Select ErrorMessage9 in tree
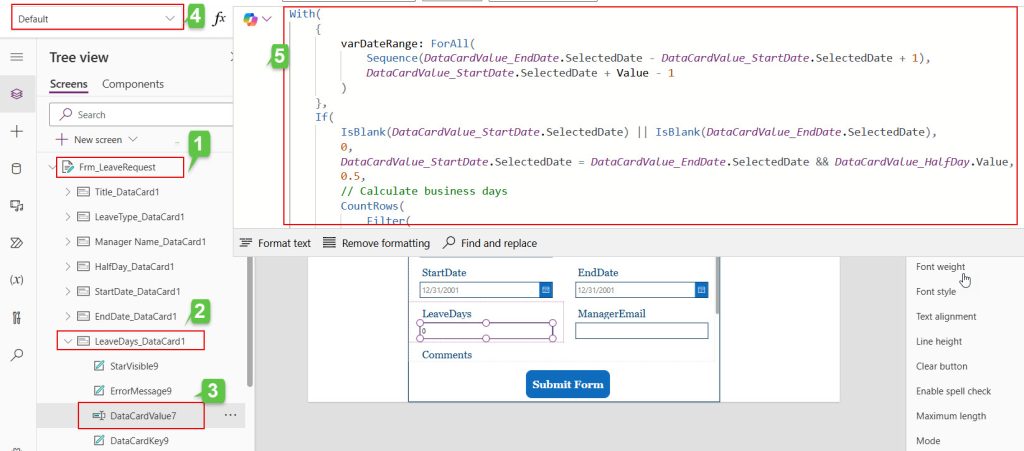The height and width of the screenshot is (451, 1024). click(x=140, y=390)
